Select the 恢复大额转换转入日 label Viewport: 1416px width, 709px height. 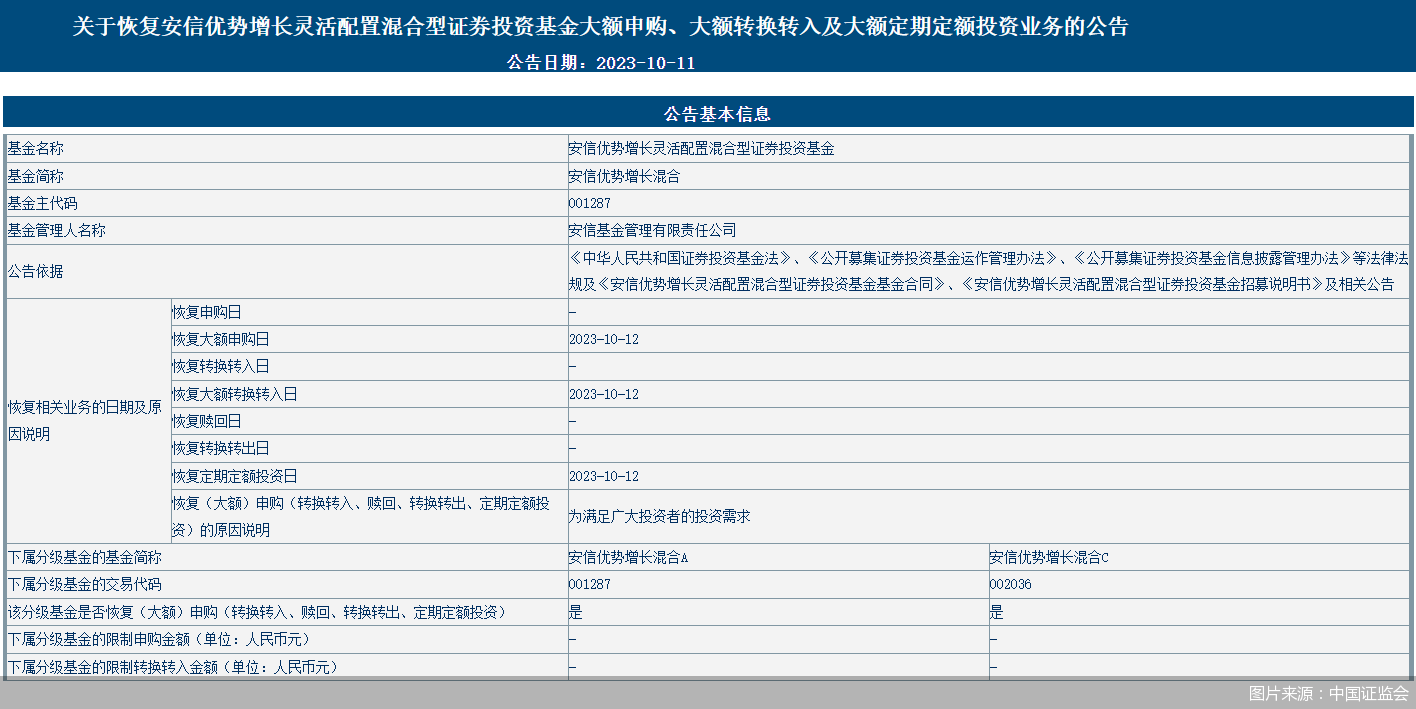click(235, 394)
